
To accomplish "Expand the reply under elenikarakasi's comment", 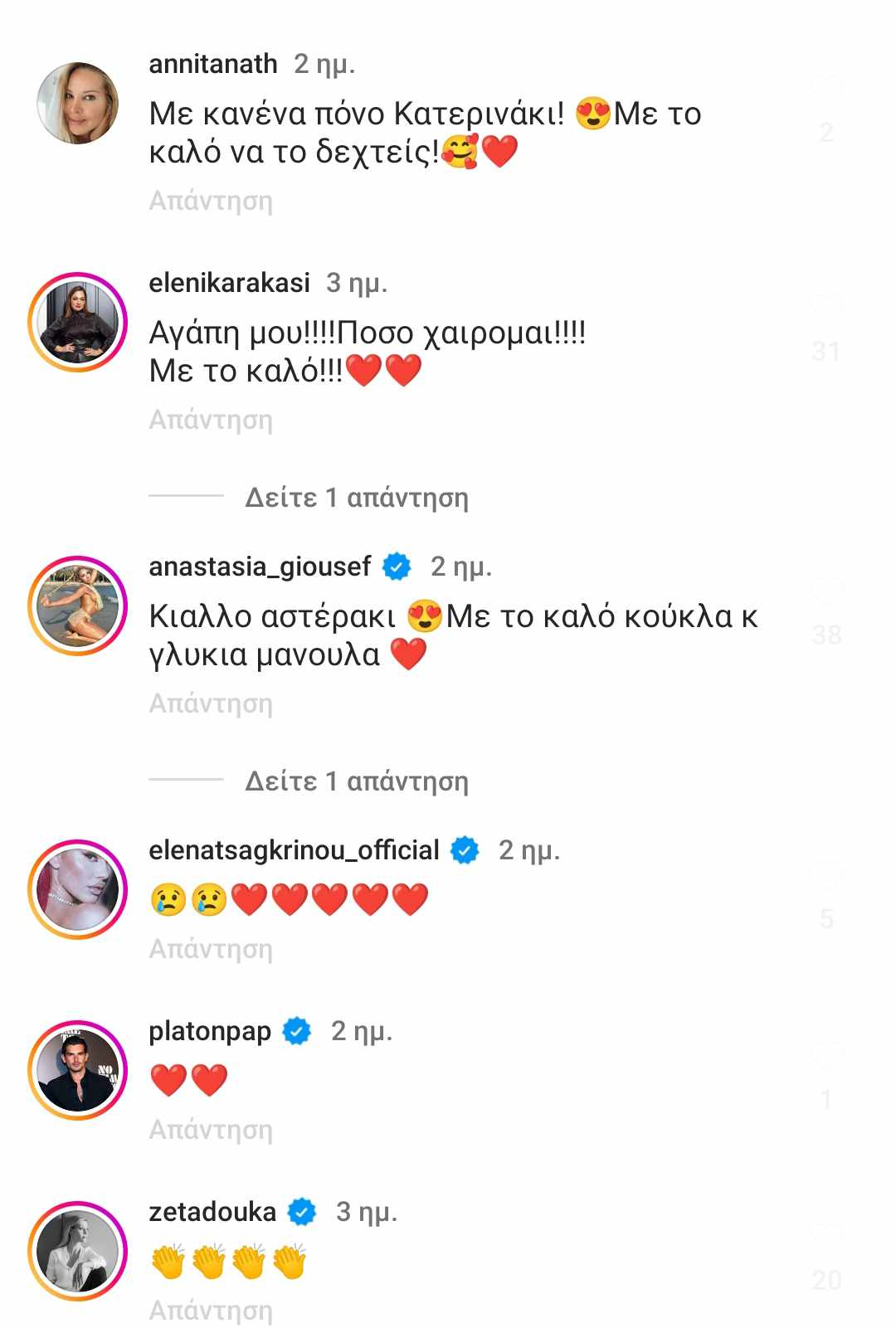I will tap(357, 498).
